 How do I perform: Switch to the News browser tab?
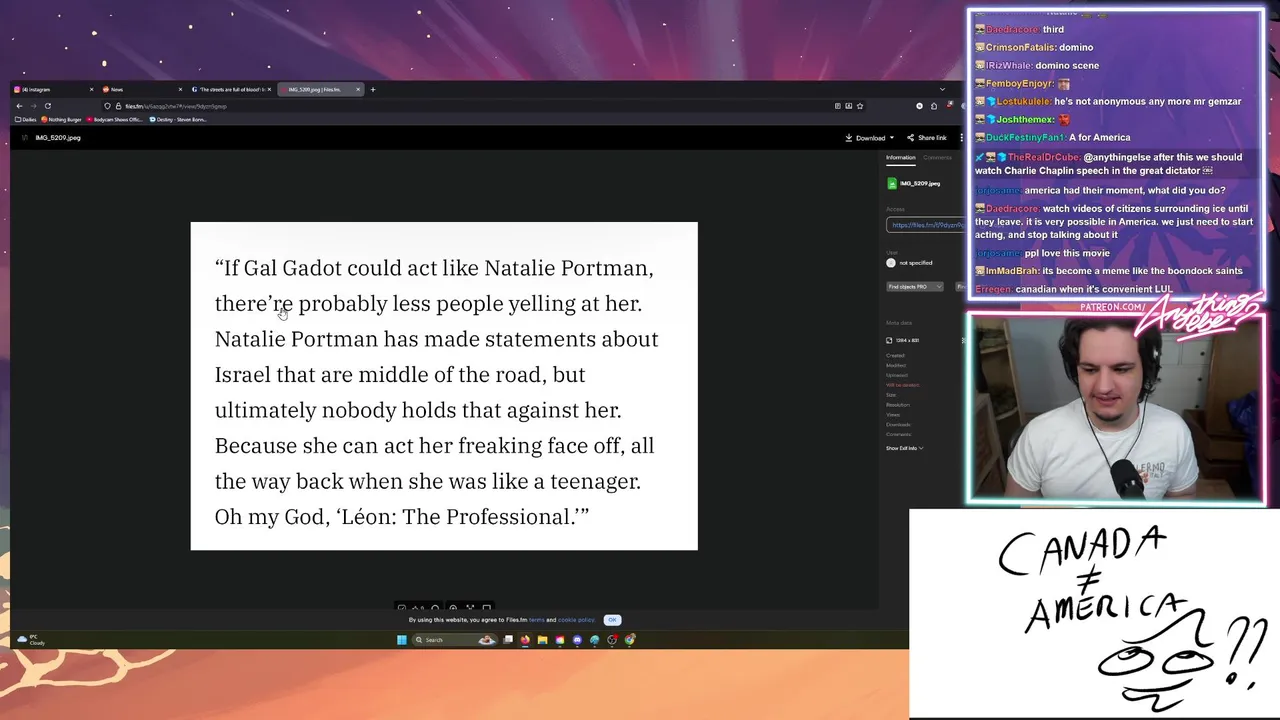tap(142, 89)
